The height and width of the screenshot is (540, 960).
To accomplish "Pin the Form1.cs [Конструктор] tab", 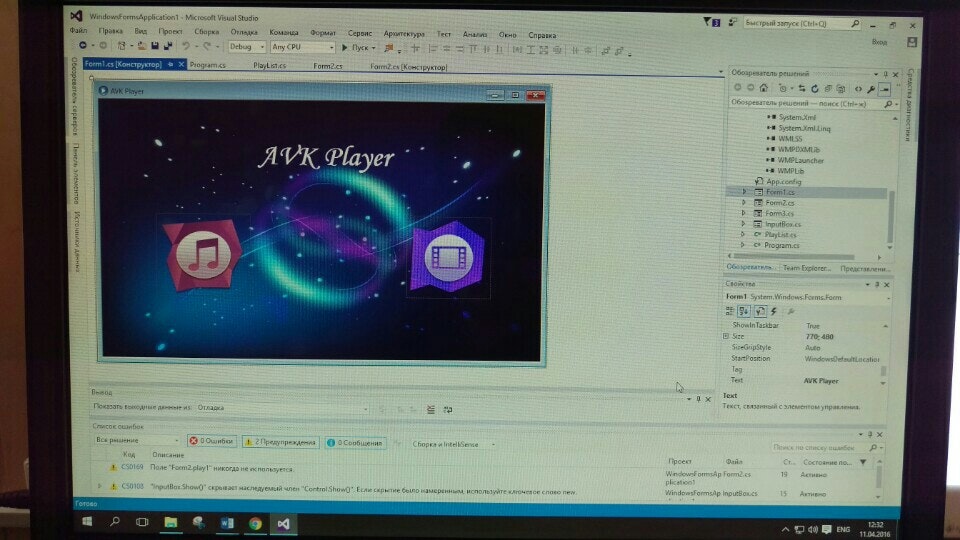I will coord(171,64).
